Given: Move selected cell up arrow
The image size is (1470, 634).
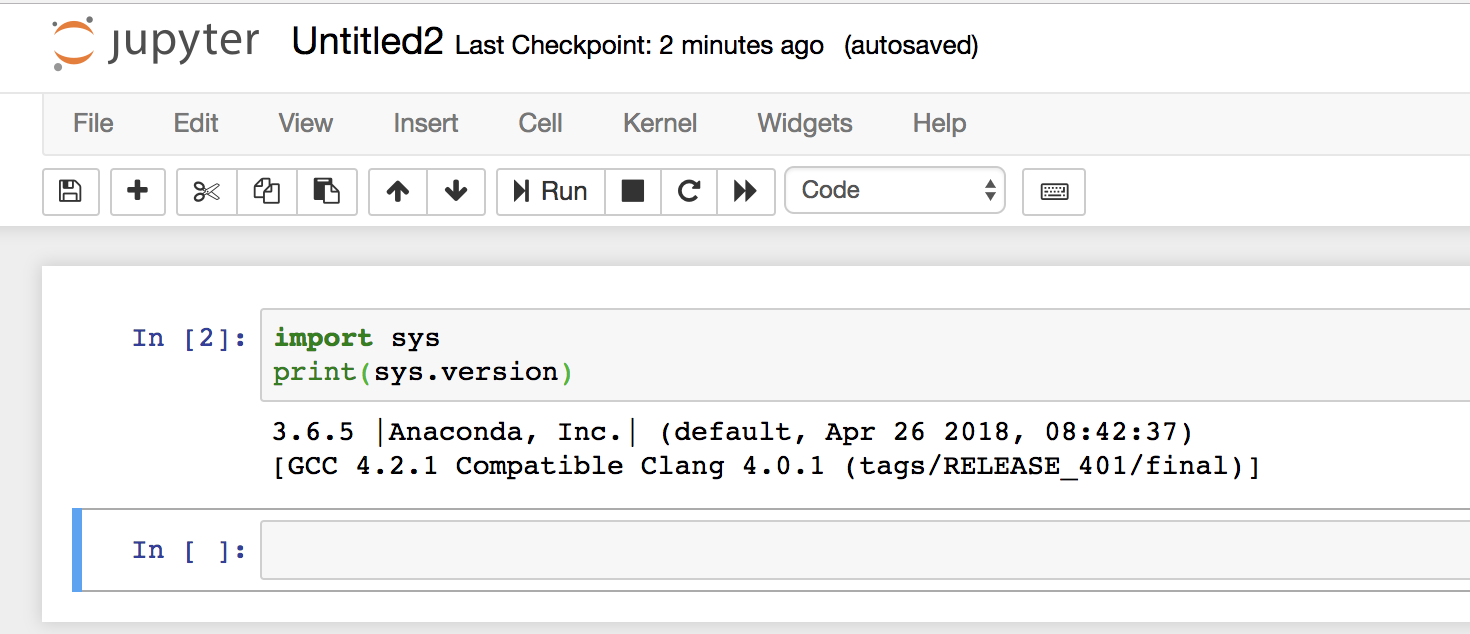Looking at the screenshot, I should click(398, 191).
